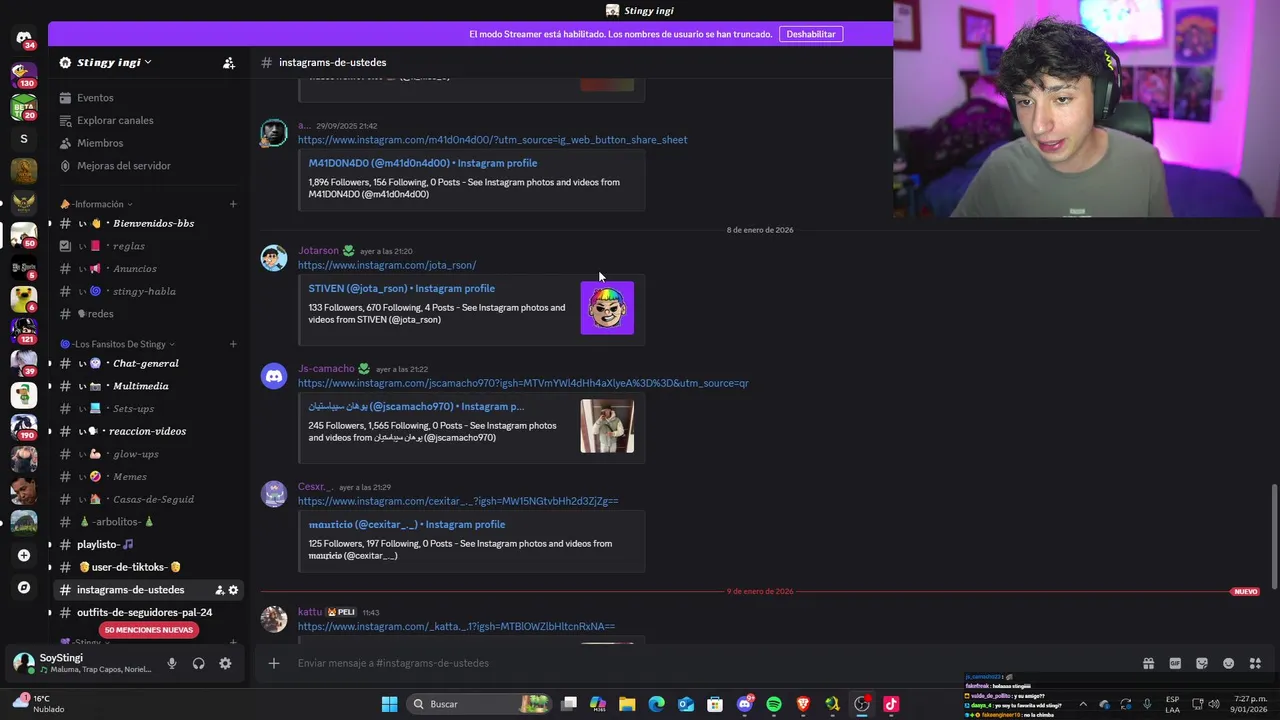1280x720 pixels.
Task: Click the add a server plus icon
Action: [24, 555]
